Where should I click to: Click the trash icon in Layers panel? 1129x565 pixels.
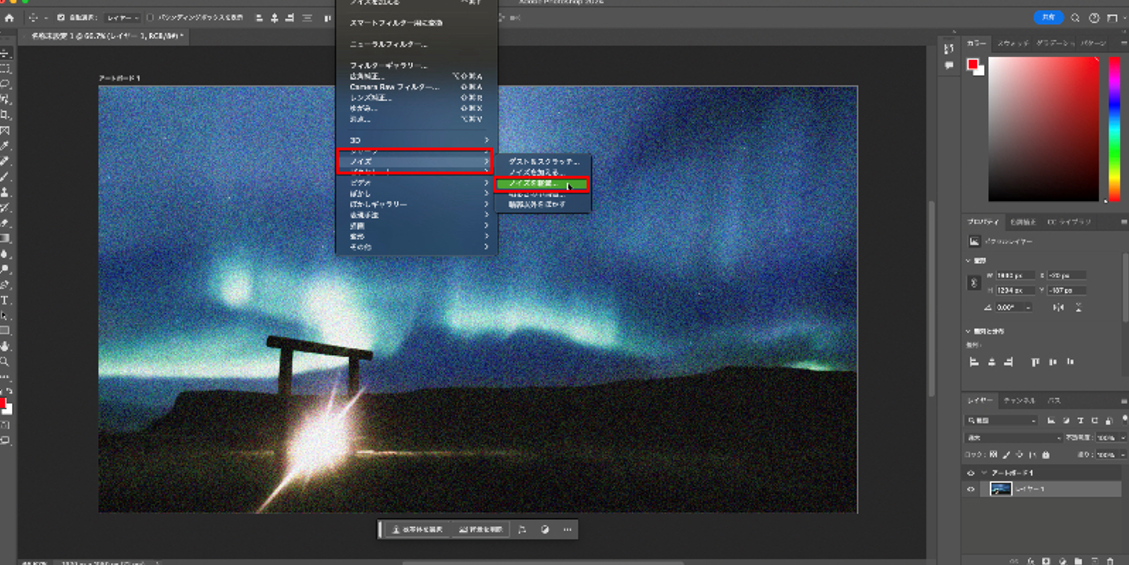[1110, 561]
